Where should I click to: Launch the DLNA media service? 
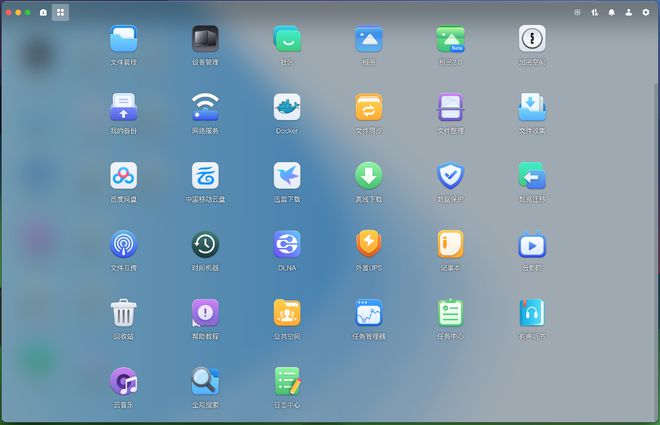(x=287, y=245)
